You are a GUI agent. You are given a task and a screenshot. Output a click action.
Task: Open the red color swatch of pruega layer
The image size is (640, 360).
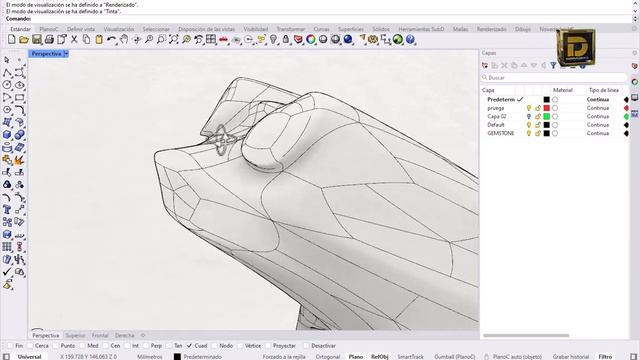(x=547, y=108)
